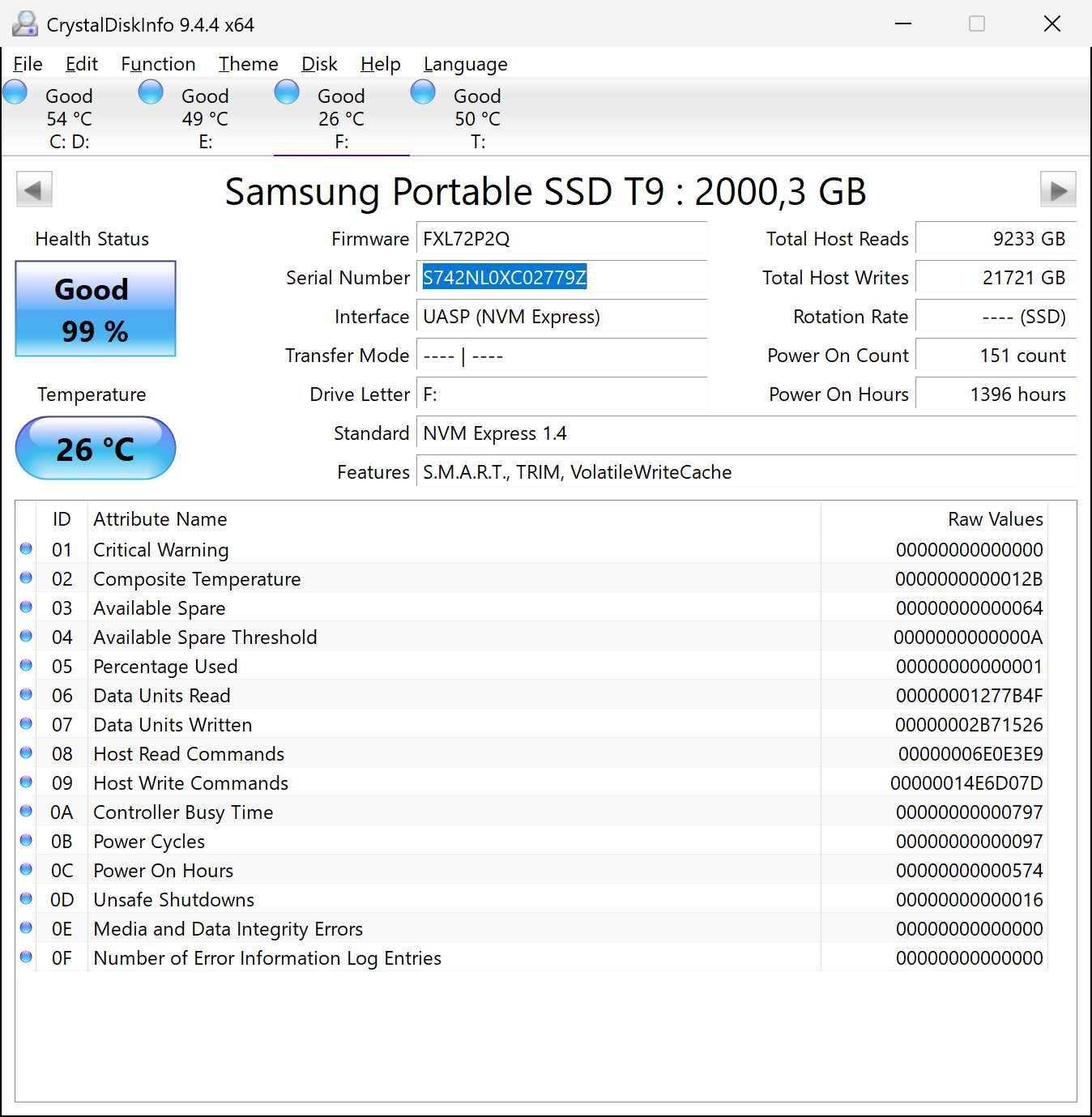Screen dimensions: 1092x1117
Task: Click the Health Status label
Action: (x=92, y=239)
